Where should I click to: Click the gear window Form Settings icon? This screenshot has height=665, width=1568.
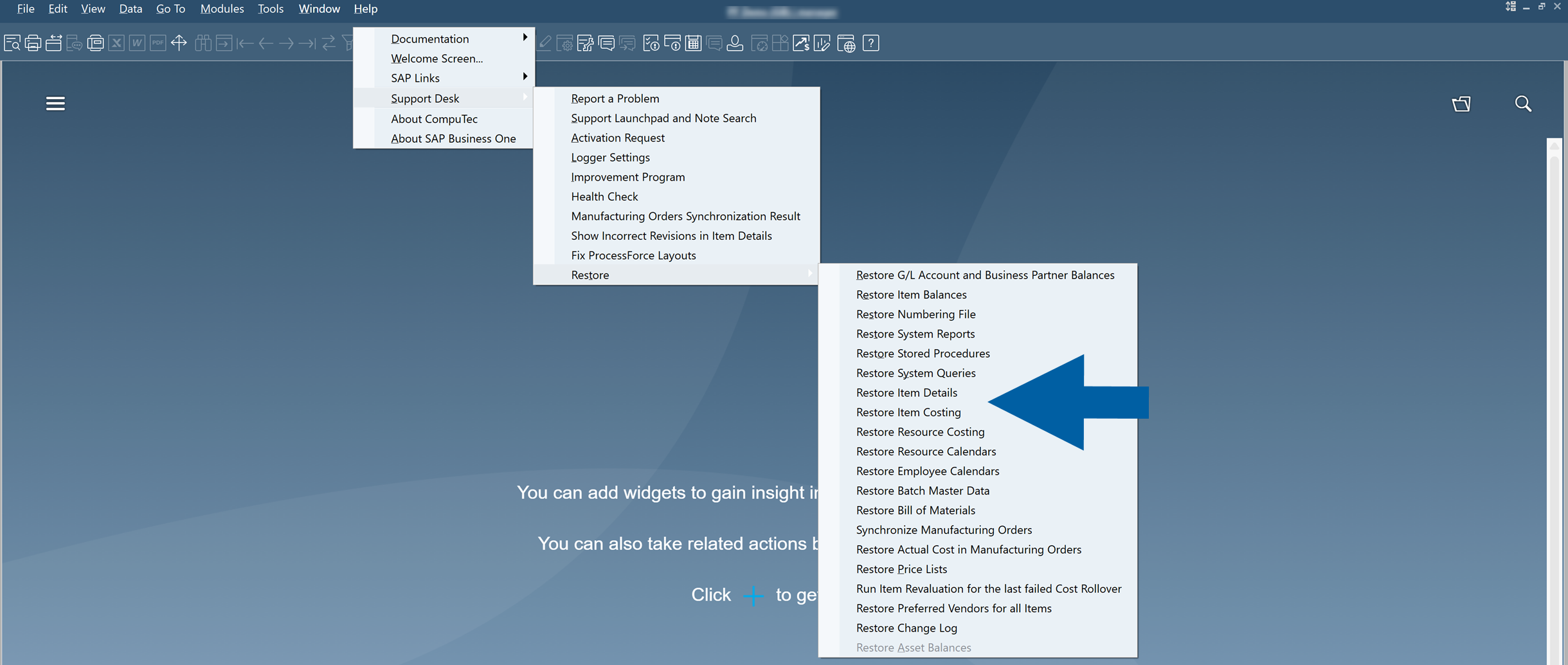tap(564, 43)
